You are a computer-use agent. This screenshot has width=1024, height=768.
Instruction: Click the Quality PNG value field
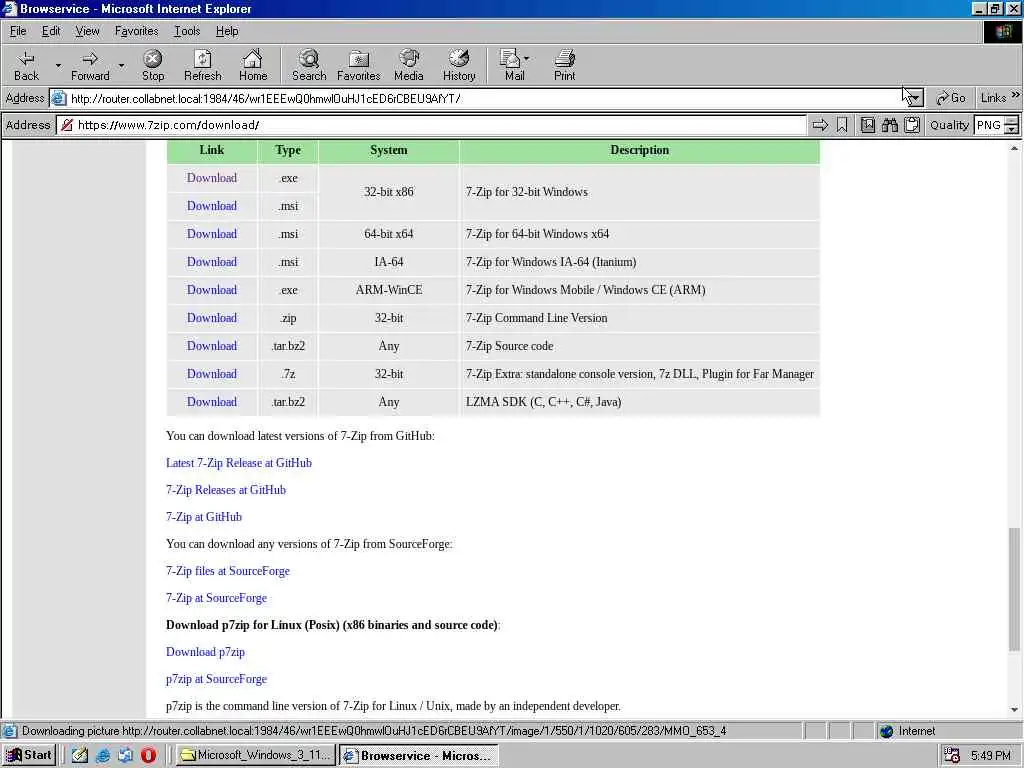(x=989, y=125)
